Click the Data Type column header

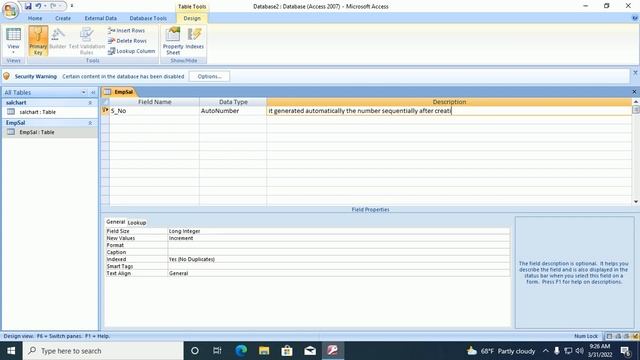tap(233, 102)
